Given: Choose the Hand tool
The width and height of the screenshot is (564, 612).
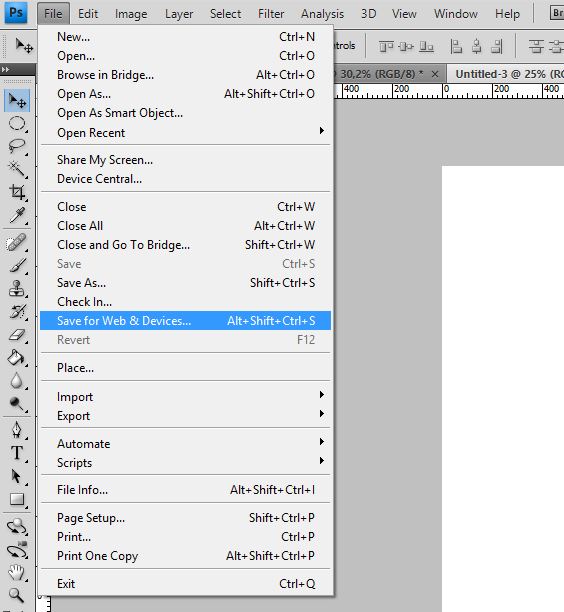Looking at the screenshot, I should [x=17, y=572].
